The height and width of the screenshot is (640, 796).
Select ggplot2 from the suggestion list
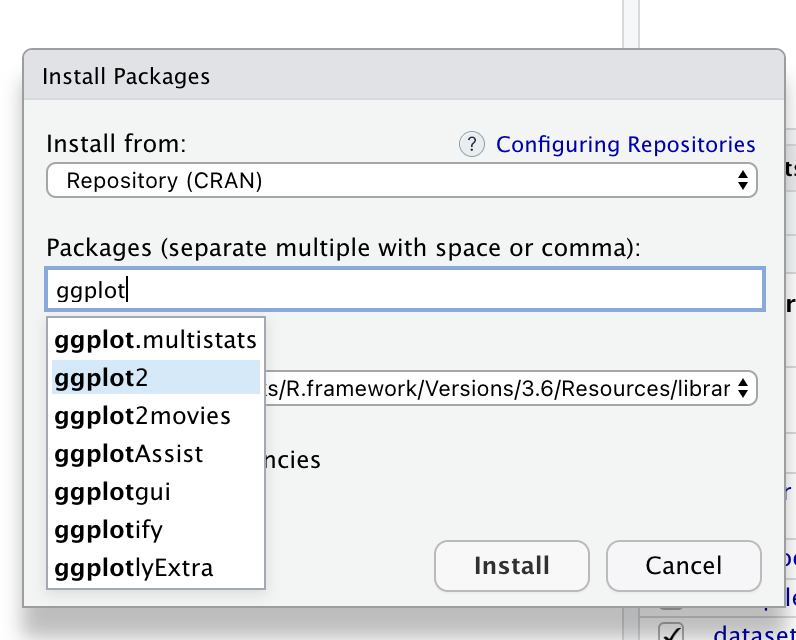click(156, 377)
